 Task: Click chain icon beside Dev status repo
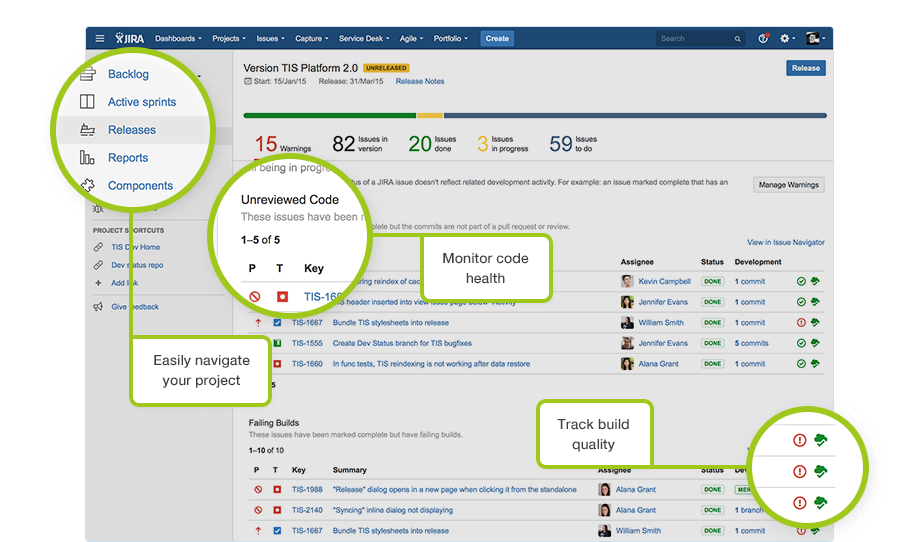(x=98, y=265)
